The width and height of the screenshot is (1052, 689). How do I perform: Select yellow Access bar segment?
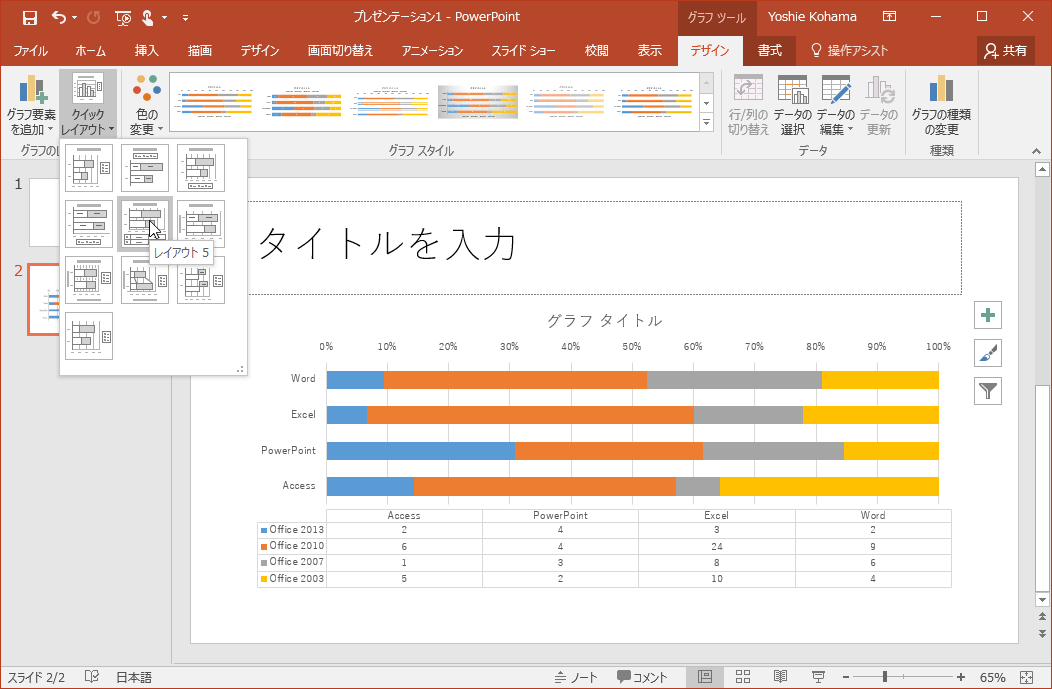[829, 486]
